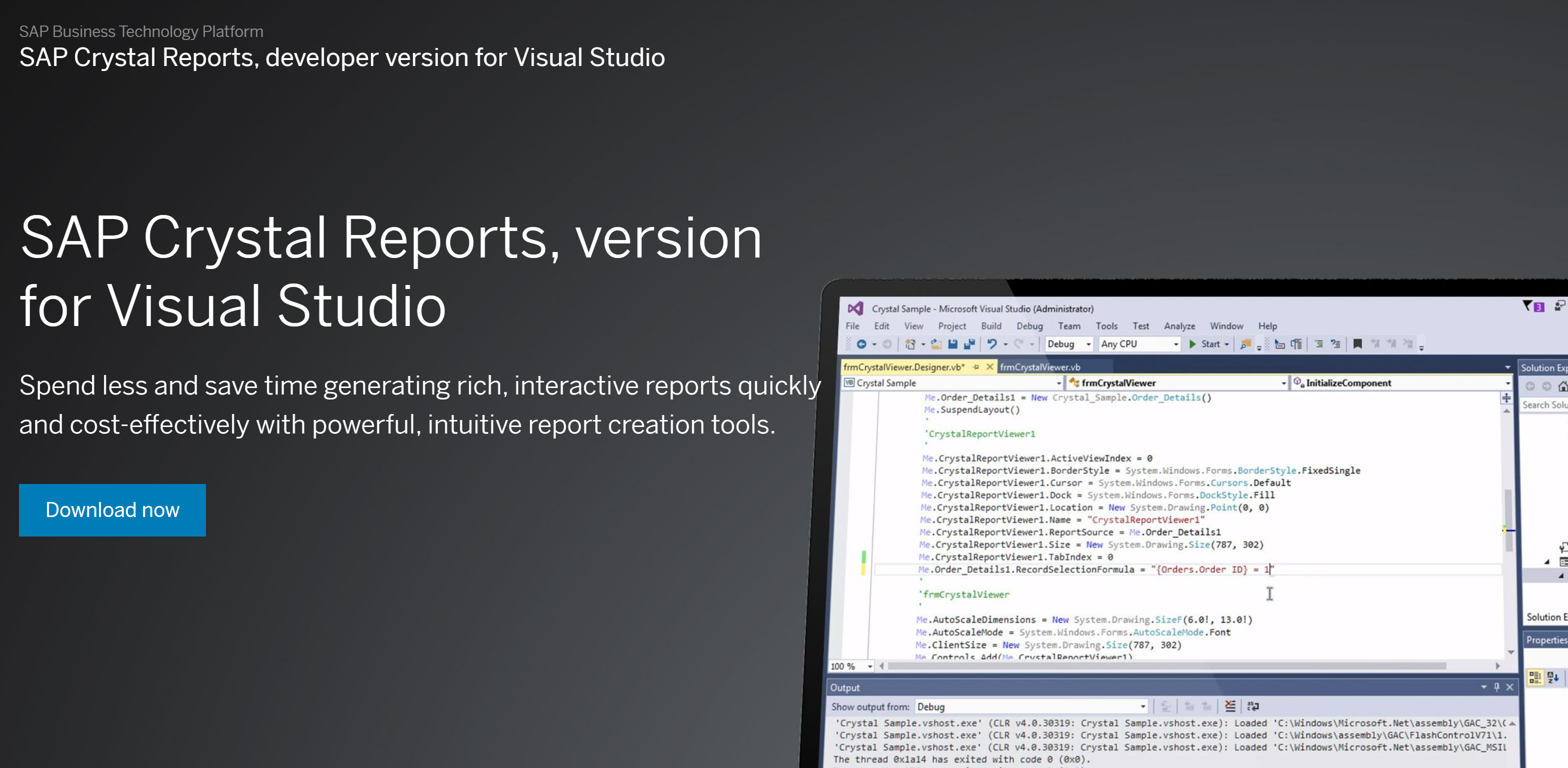Image resolution: width=1568 pixels, height=768 pixels.
Task: Open the 100% editor zoom control
Action: point(851,666)
